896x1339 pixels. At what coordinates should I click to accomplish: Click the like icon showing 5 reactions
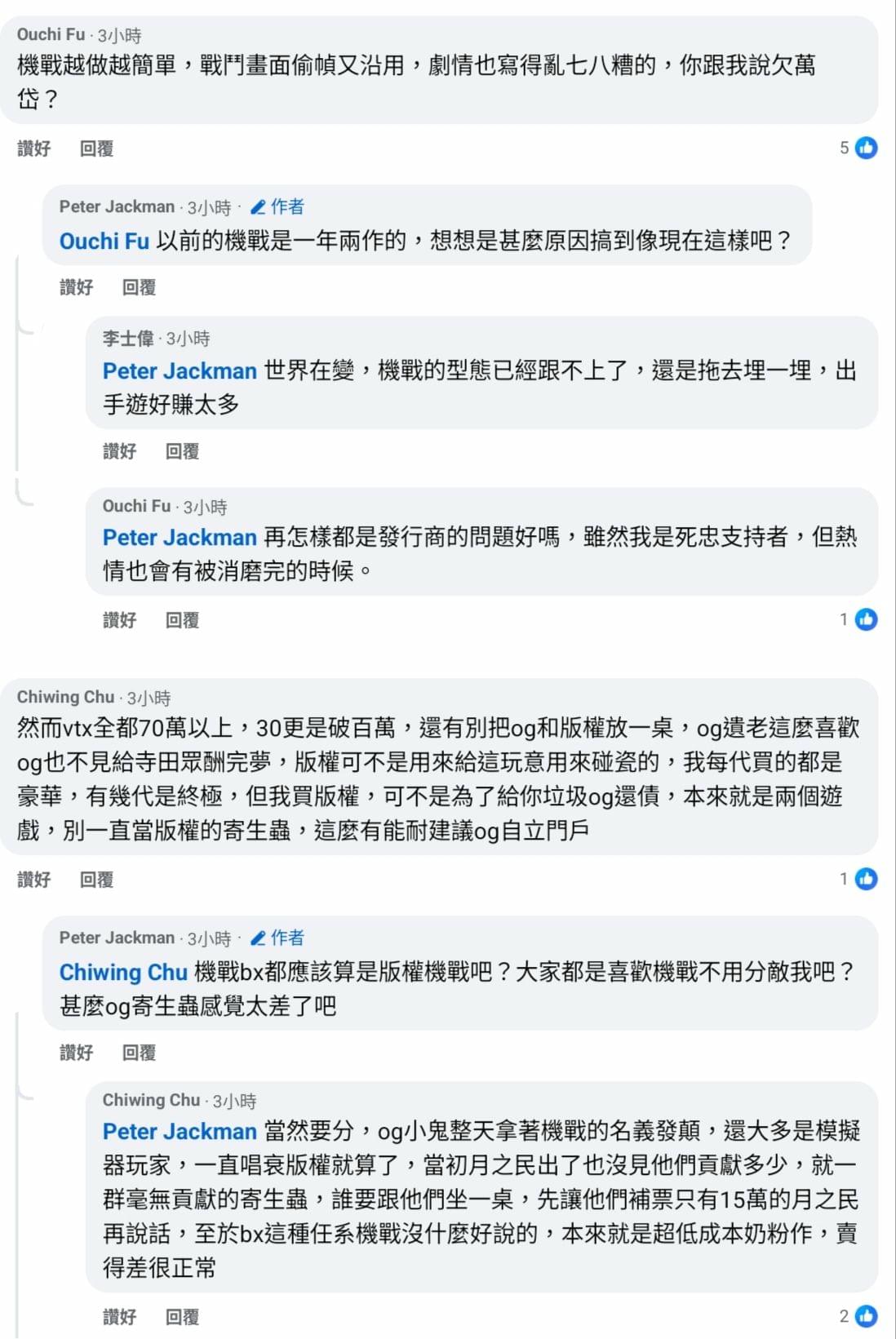[866, 148]
